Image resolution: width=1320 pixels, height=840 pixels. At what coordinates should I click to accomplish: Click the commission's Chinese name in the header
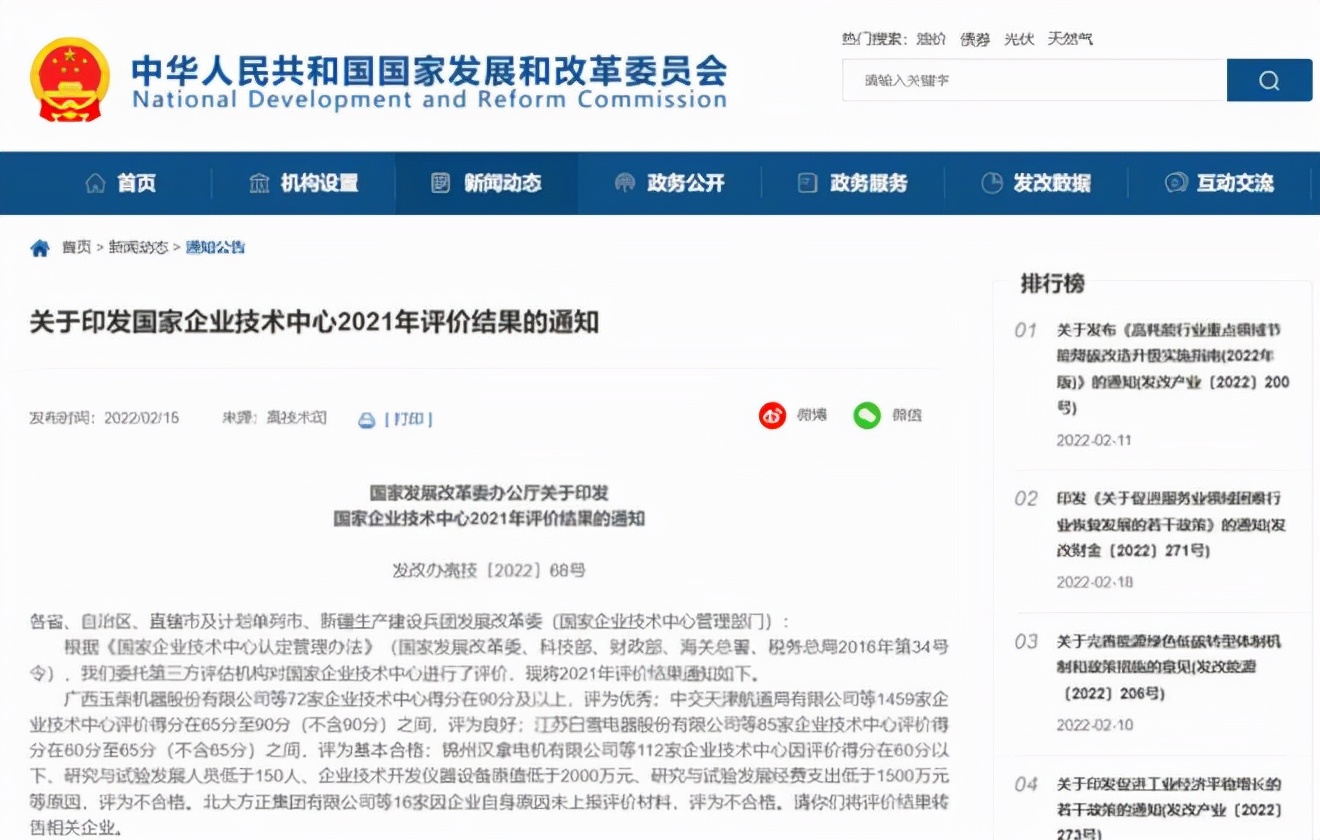429,70
